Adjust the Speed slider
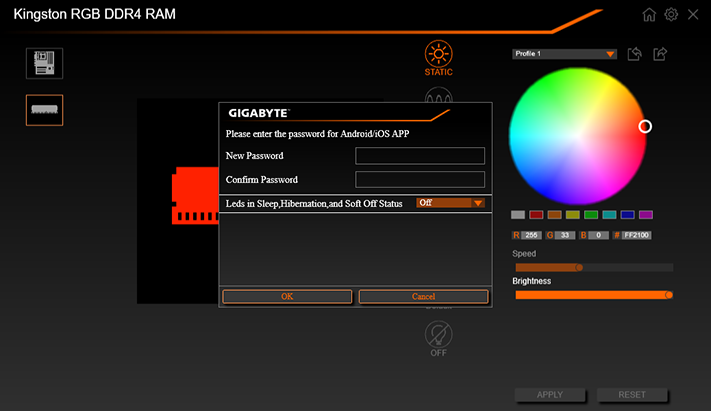Image resolution: width=711 pixels, height=411 pixels. point(594,268)
